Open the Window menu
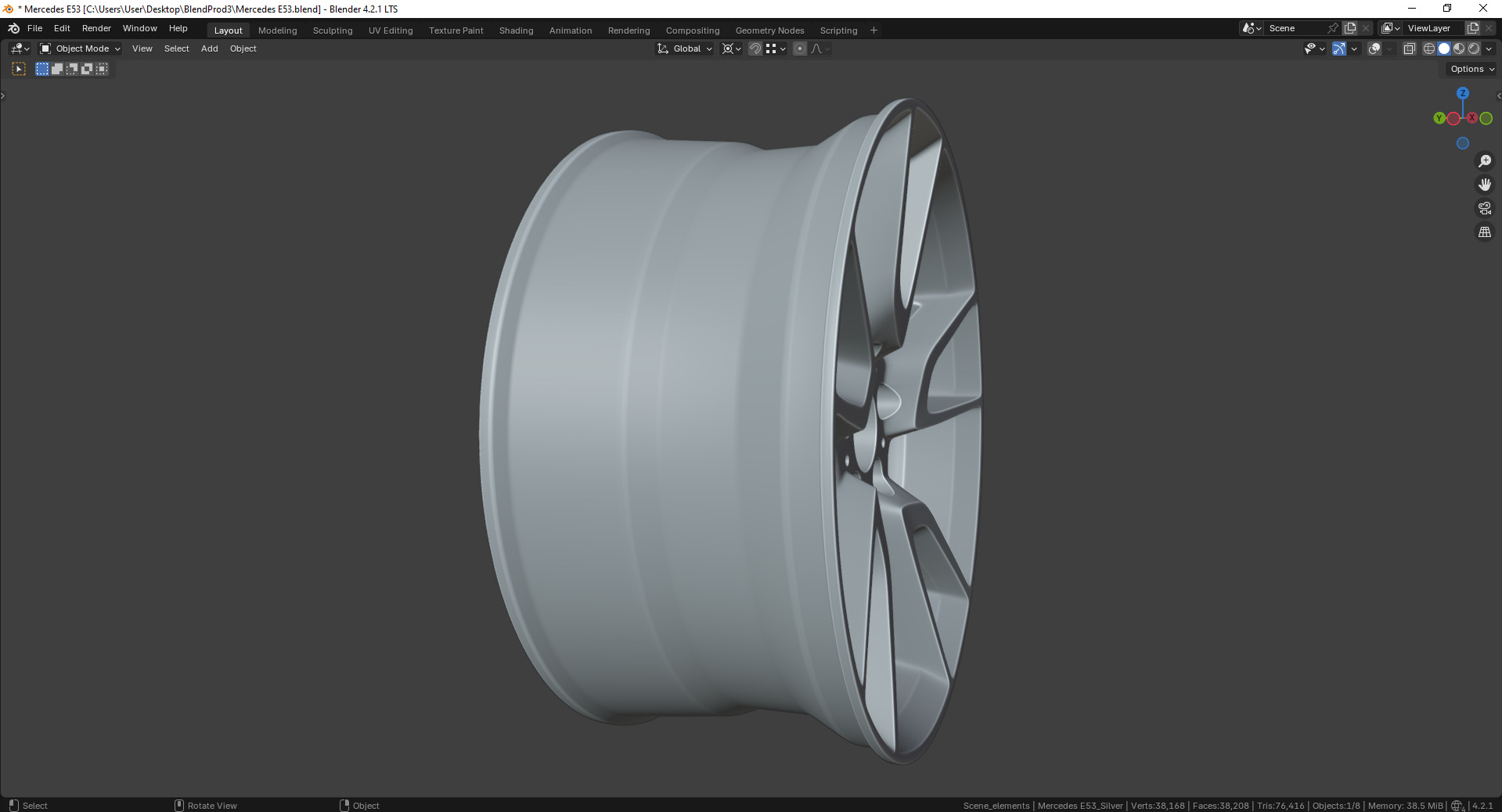This screenshot has width=1502, height=812. 140,28
